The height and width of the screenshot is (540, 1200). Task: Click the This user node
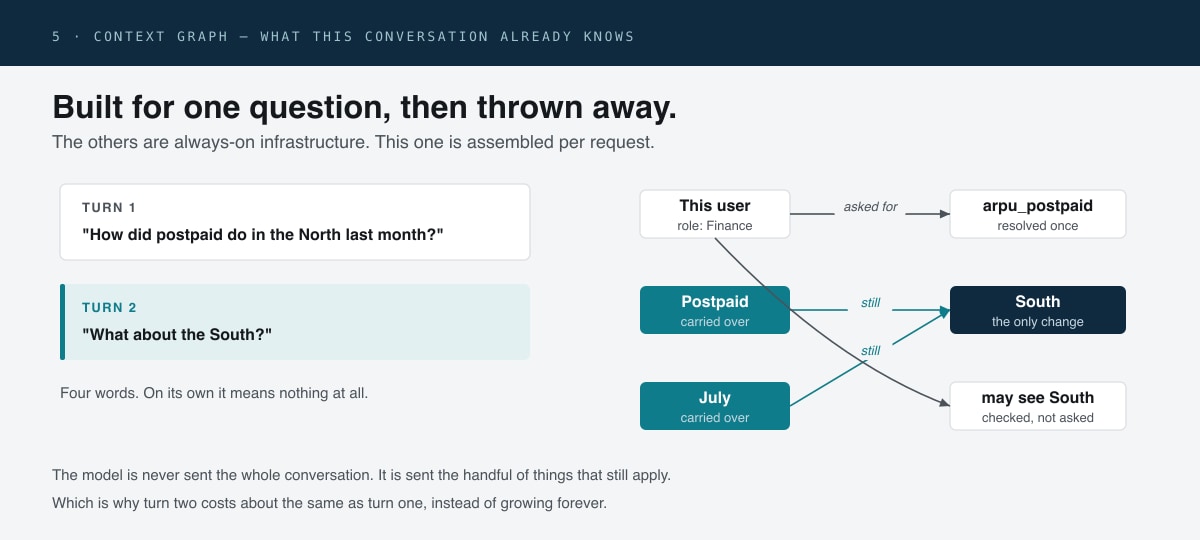tap(715, 214)
